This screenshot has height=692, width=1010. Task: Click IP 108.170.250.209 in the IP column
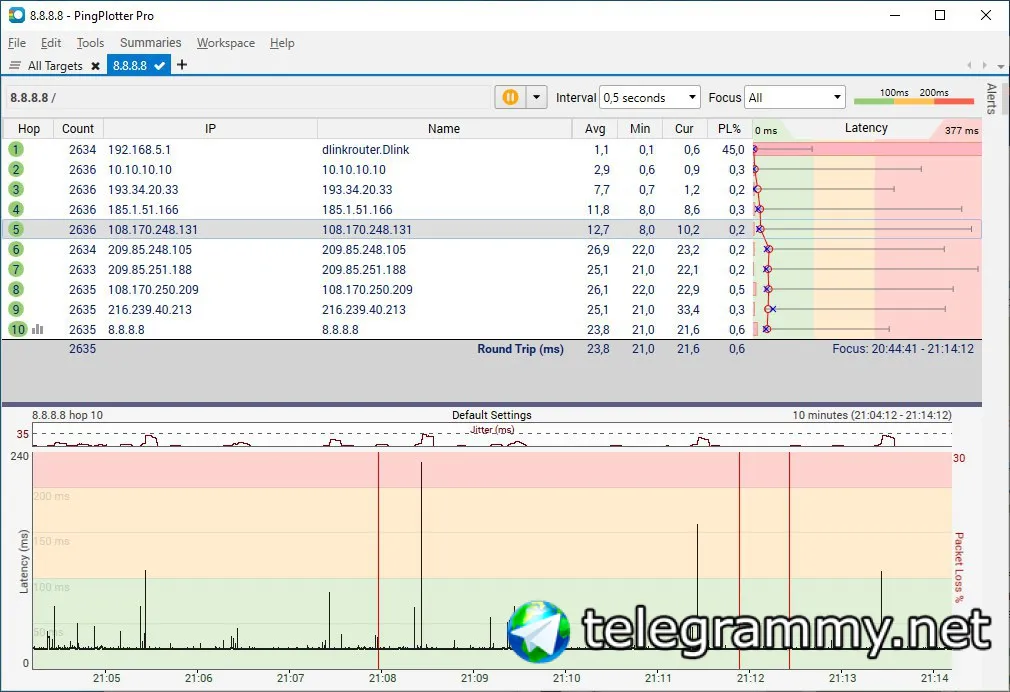[x=153, y=289]
